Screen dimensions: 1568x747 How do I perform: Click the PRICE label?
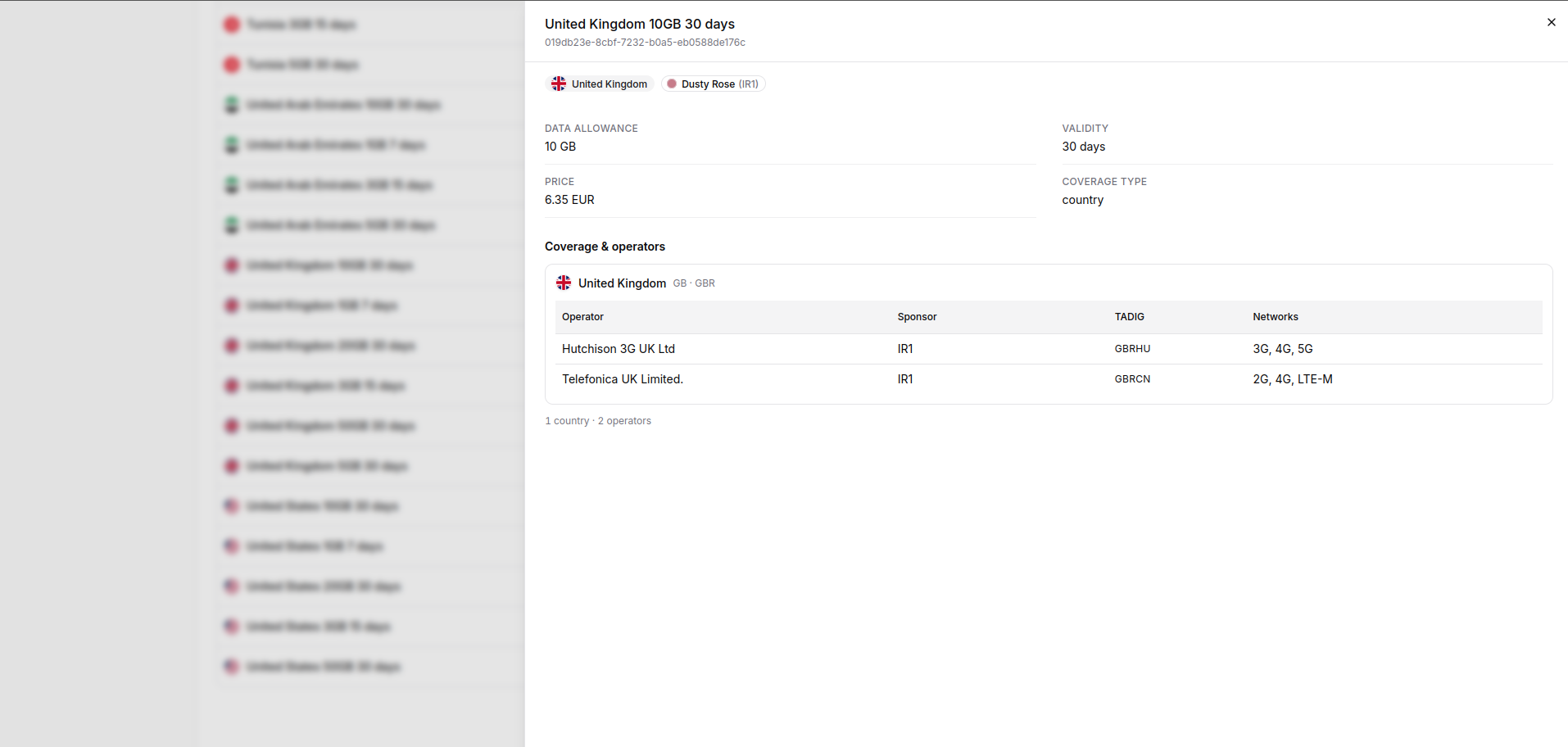pos(560,182)
